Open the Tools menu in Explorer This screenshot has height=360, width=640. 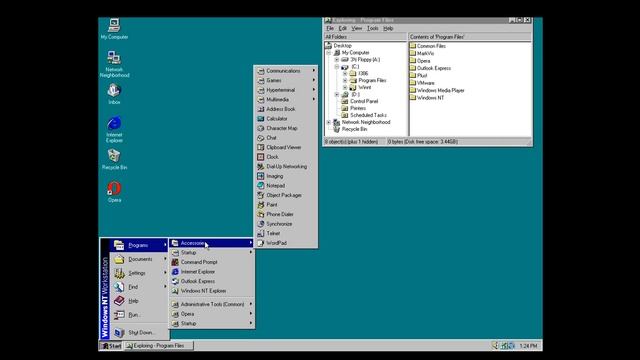(372, 28)
